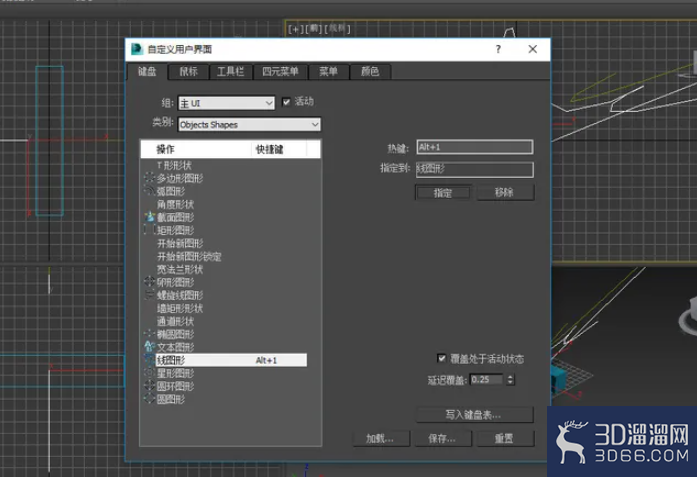This screenshot has height=477, width=697.
Task: Click the 指定 assign button
Action: 443,192
